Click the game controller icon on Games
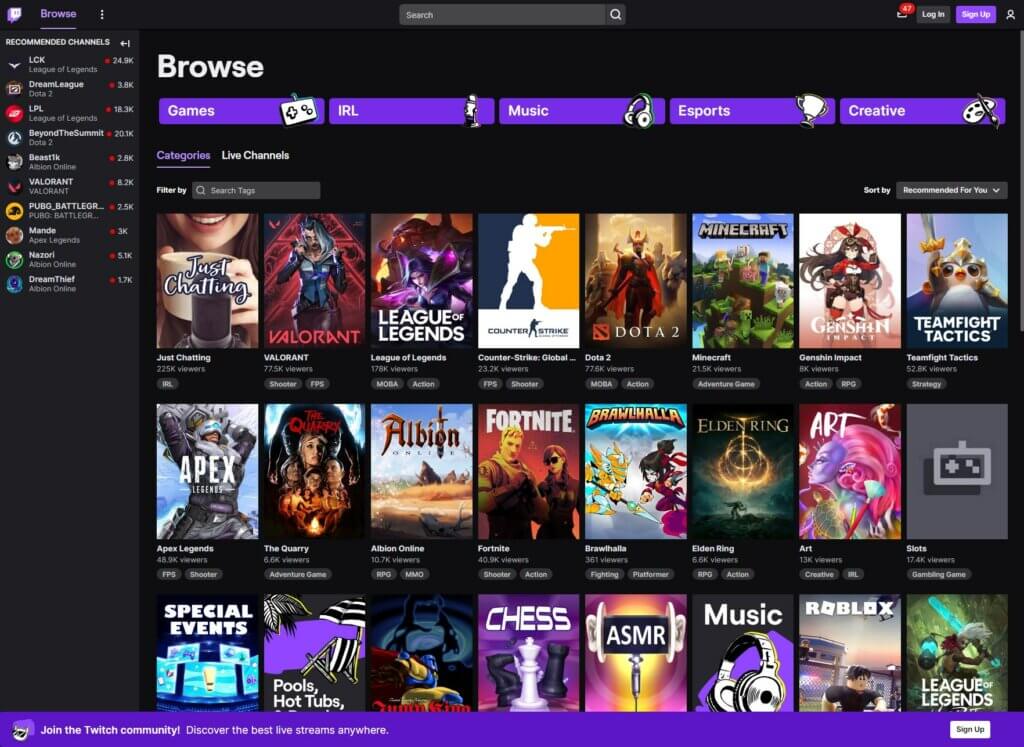 point(299,110)
